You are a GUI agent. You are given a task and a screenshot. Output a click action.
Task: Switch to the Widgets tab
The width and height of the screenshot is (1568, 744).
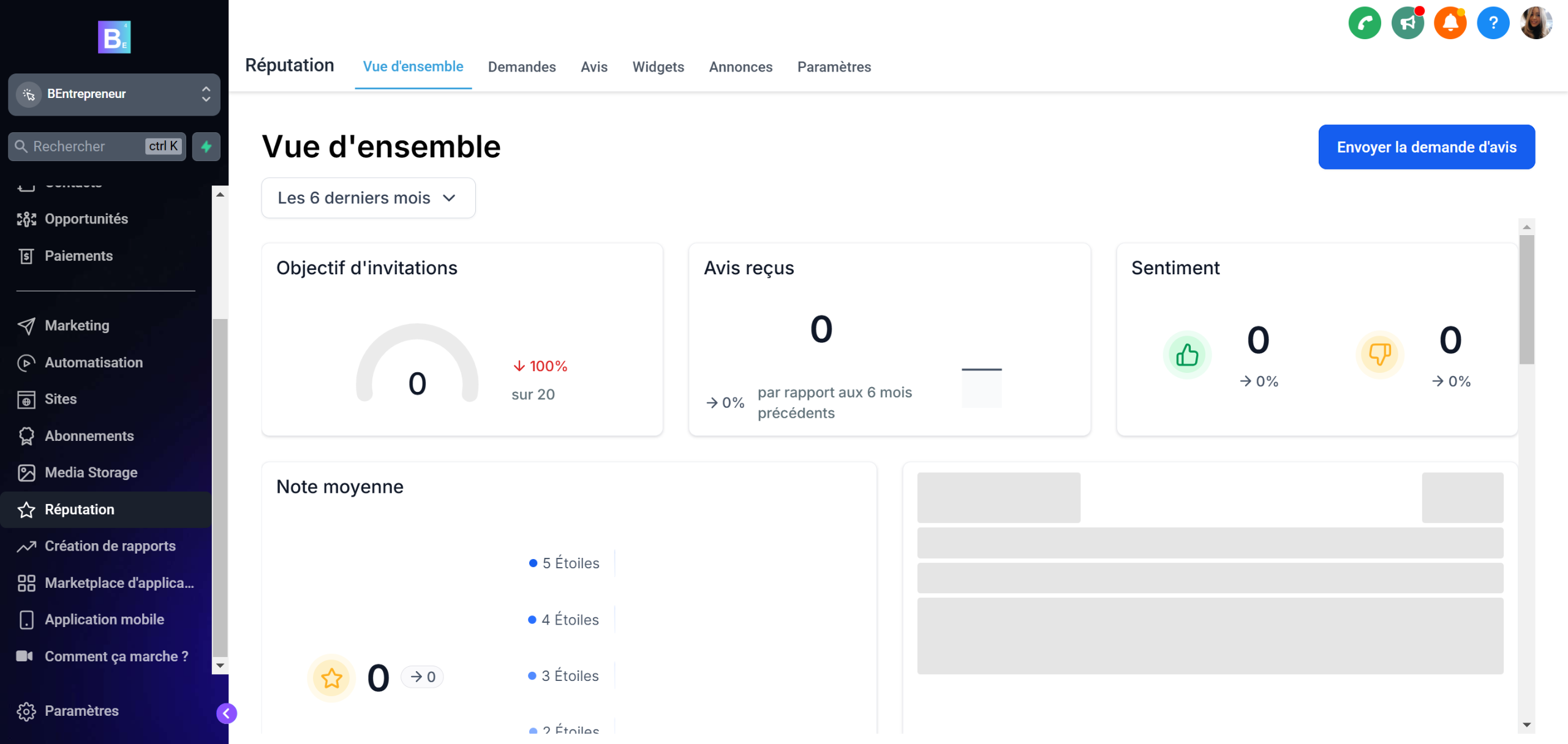coord(658,67)
